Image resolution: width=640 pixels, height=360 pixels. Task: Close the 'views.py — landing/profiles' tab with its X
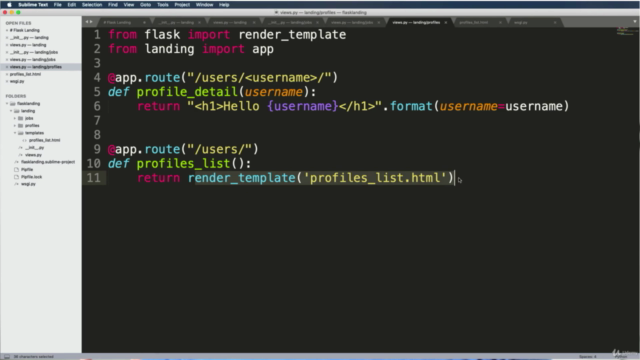(x=446, y=22)
